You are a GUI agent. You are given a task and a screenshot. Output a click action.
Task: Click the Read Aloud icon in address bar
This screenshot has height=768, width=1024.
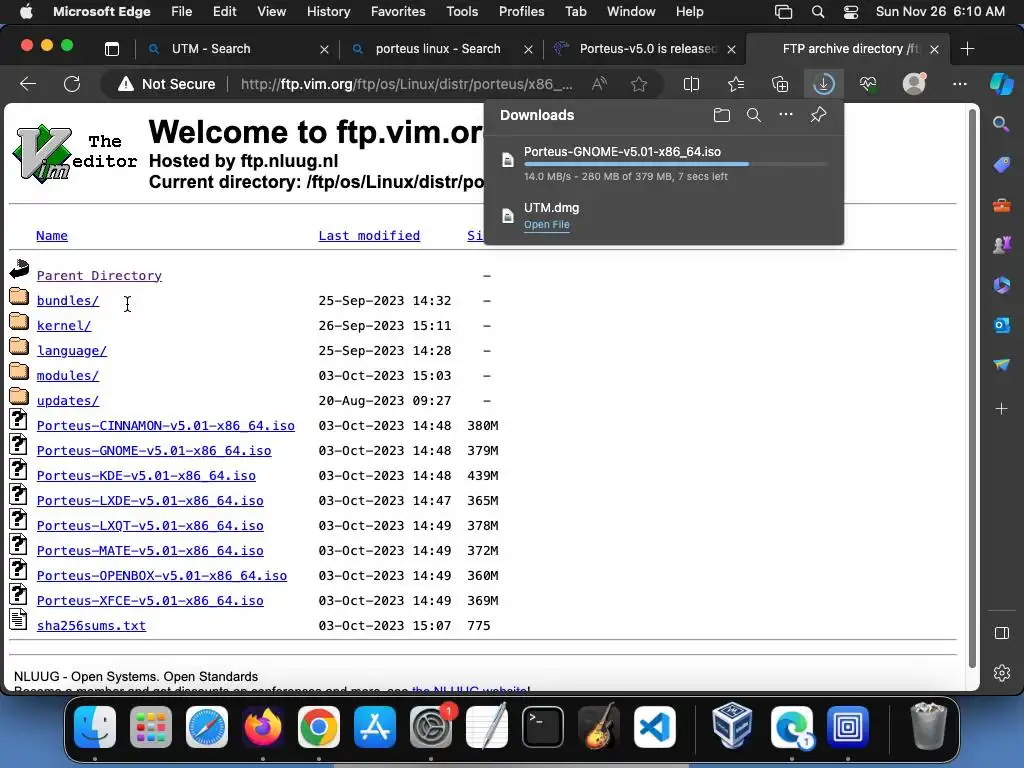pos(599,84)
